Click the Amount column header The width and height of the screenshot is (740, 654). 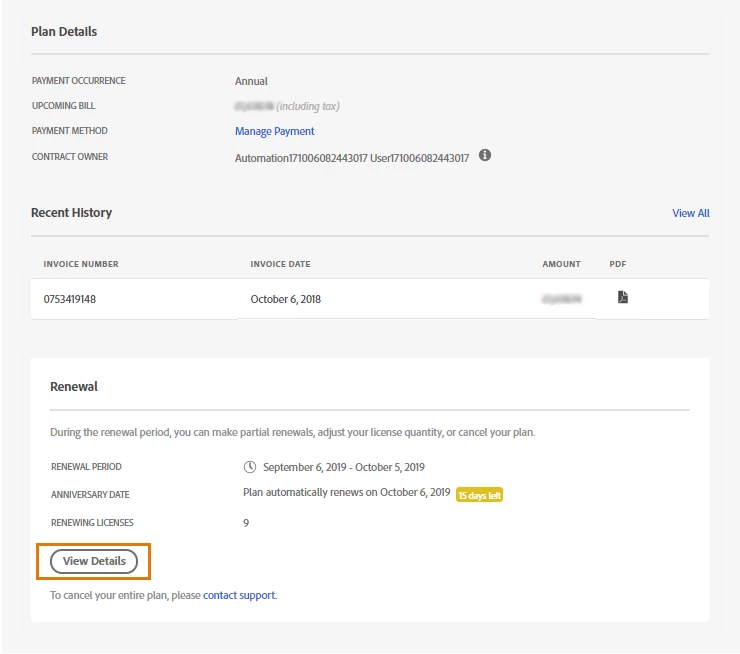561,264
